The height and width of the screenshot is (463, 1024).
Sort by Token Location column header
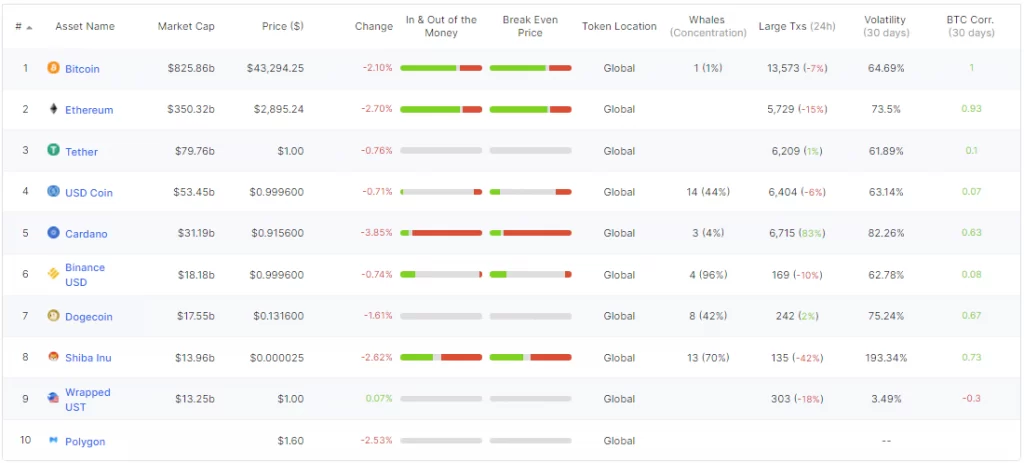[x=619, y=26]
